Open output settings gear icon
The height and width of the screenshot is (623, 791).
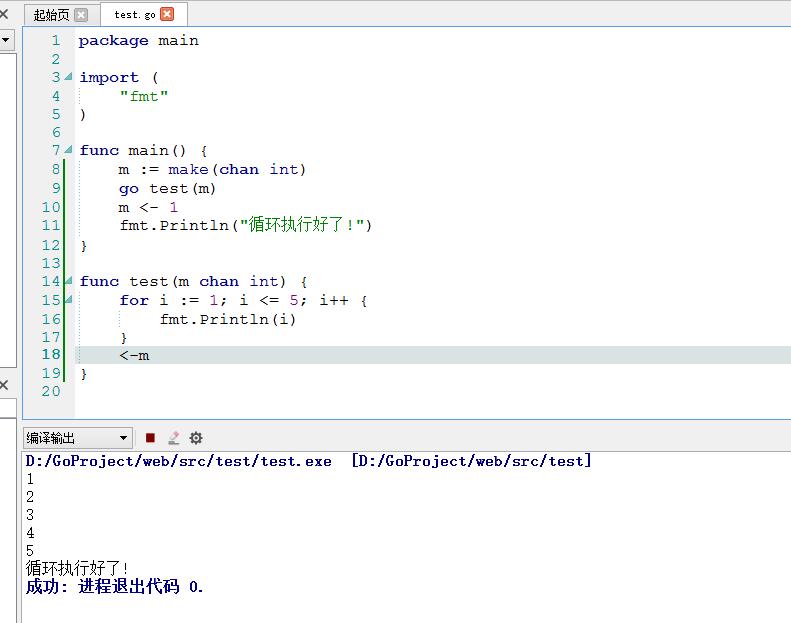(x=196, y=438)
